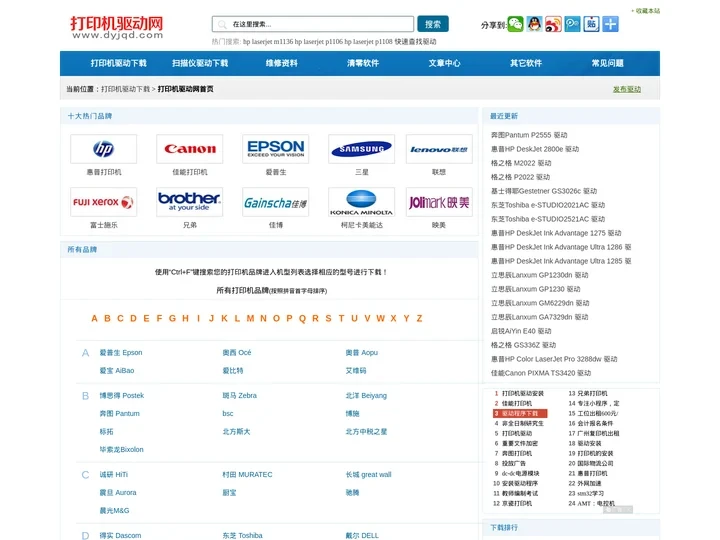Jump to letter H index

tap(186, 318)
